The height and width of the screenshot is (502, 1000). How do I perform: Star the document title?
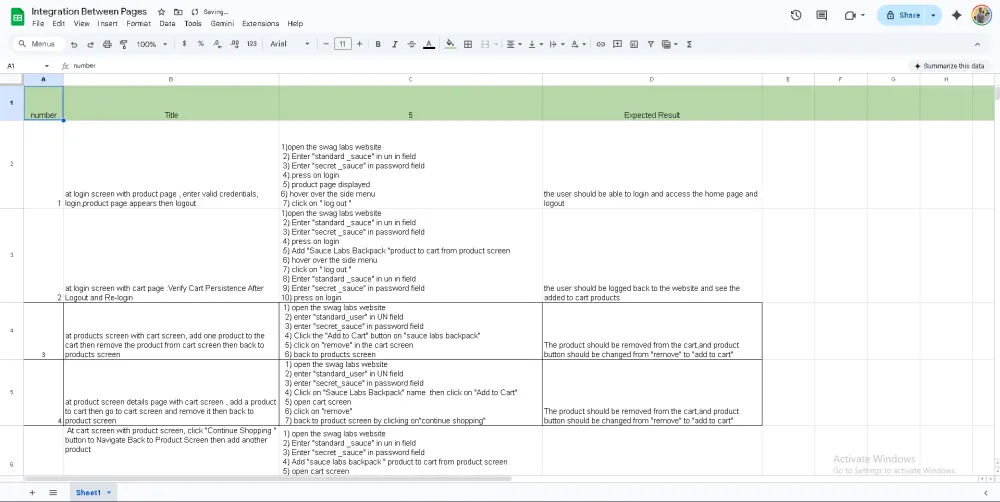click(161, 12)
